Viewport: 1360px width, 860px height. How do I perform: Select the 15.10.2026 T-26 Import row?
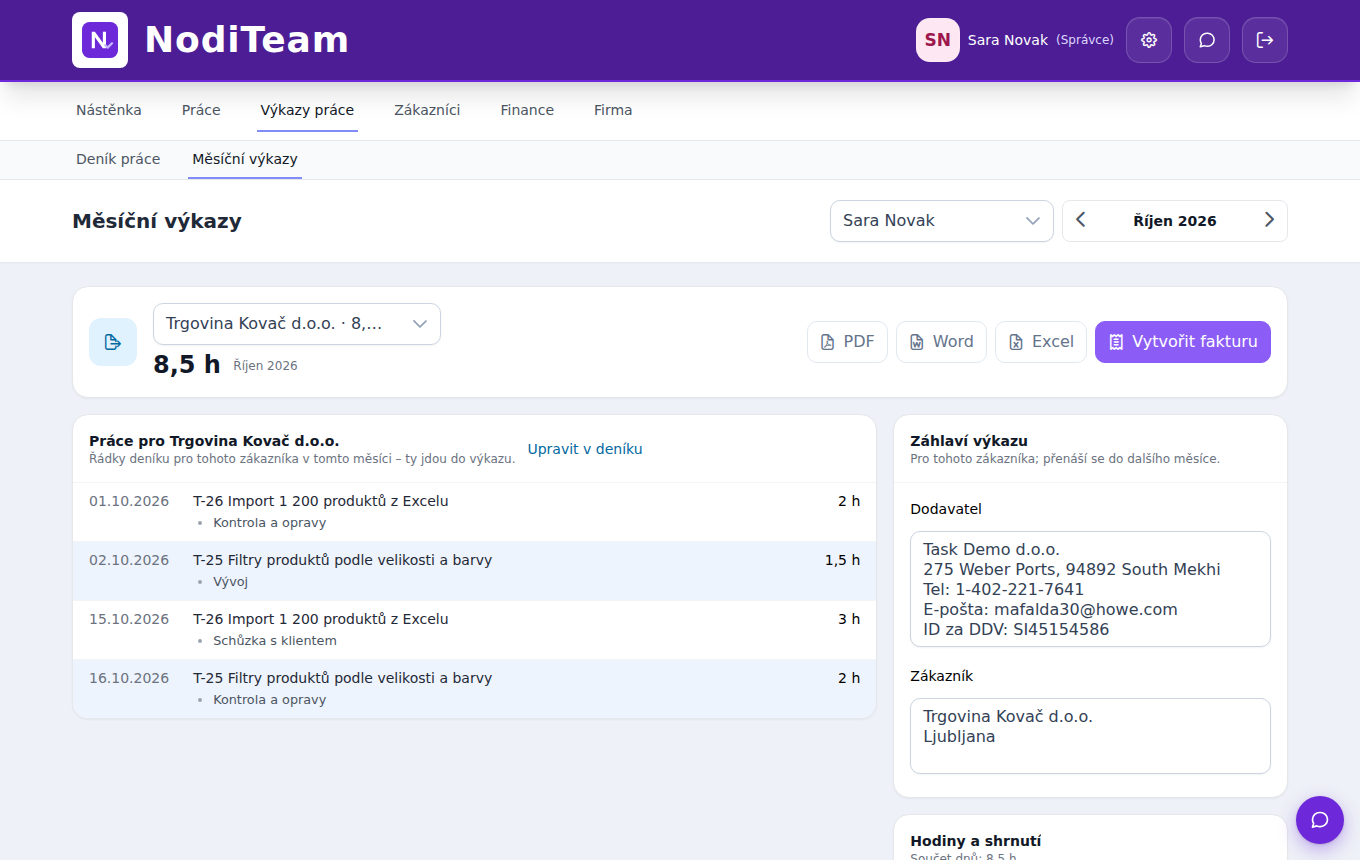tap(475, 630)
